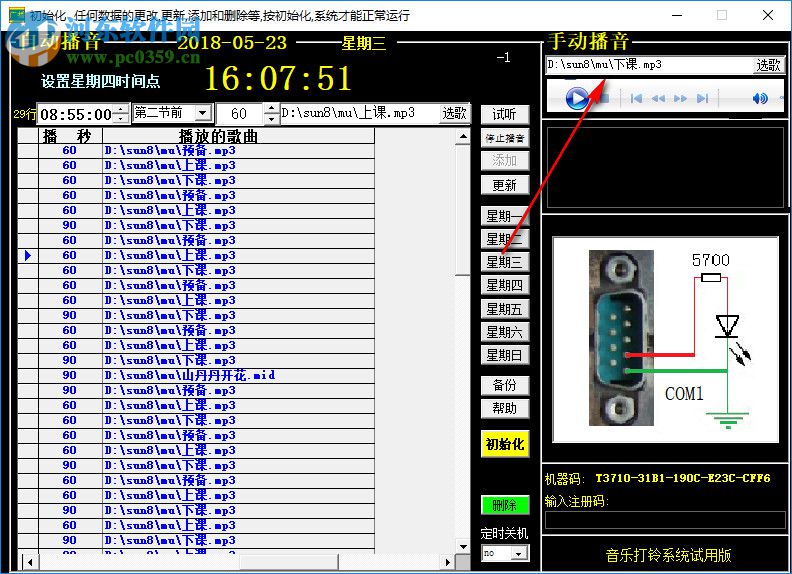Click the seconds field showing 60
Image resolution: width=792 pixels, height=574 pixels.
[x=239, y=114]
